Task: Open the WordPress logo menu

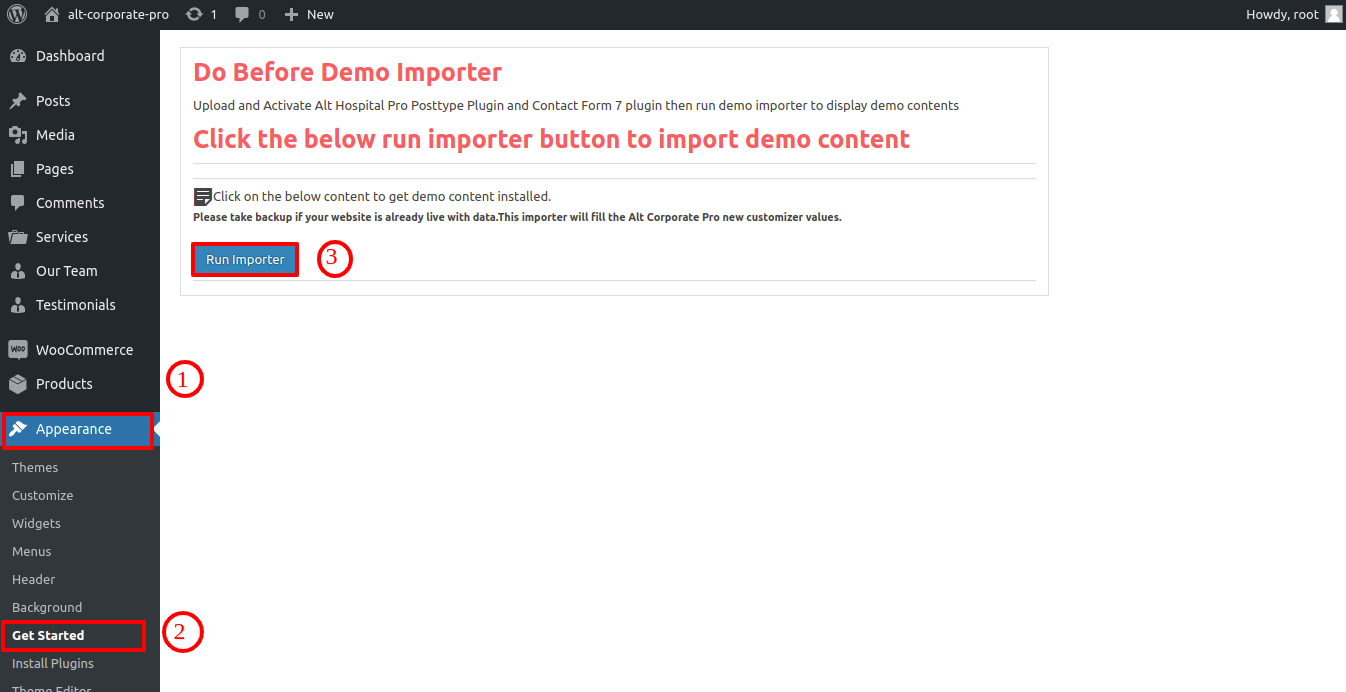Action: [x=17, y=15]
